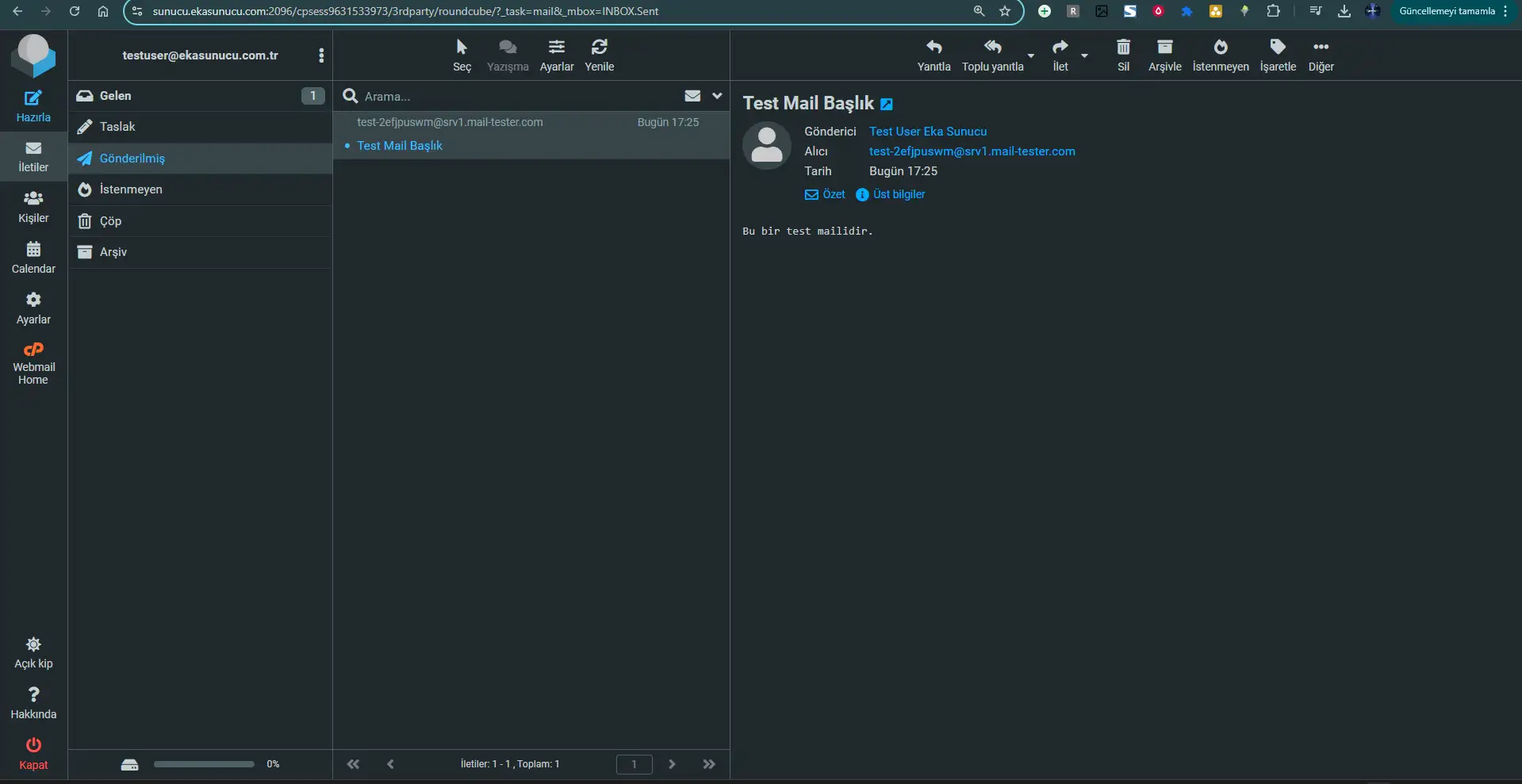Go to first page of message list
The height and width of the screenshot is (784, 1522).
point(353,764)
